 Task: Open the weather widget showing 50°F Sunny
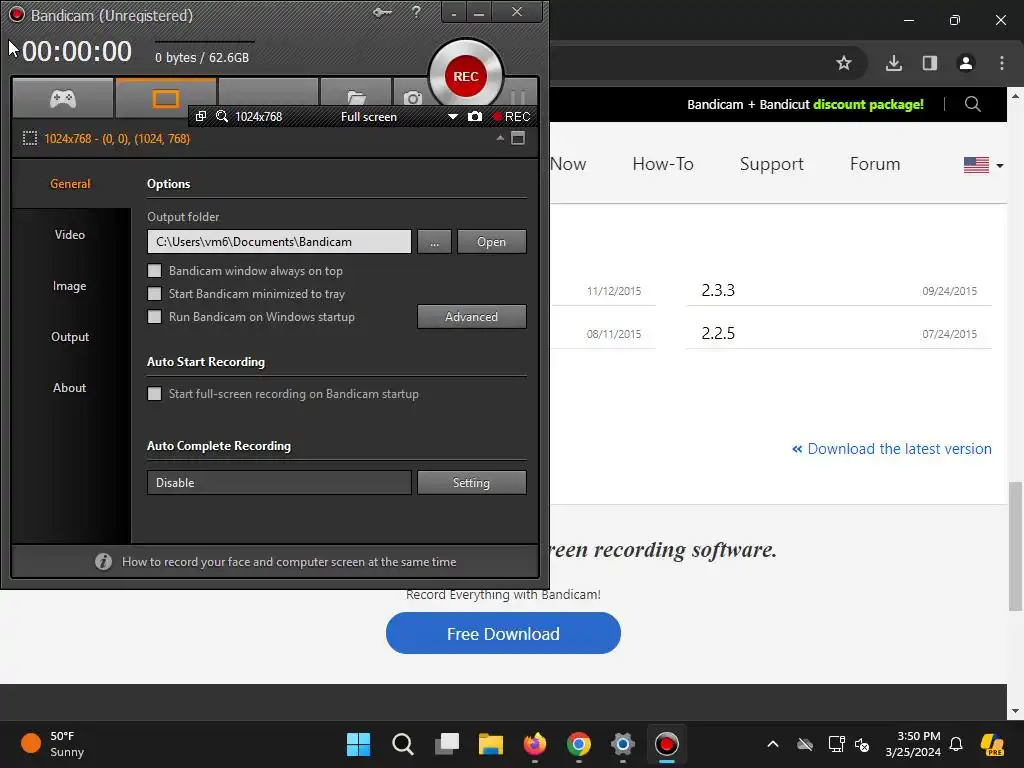[x=52, y=744]
